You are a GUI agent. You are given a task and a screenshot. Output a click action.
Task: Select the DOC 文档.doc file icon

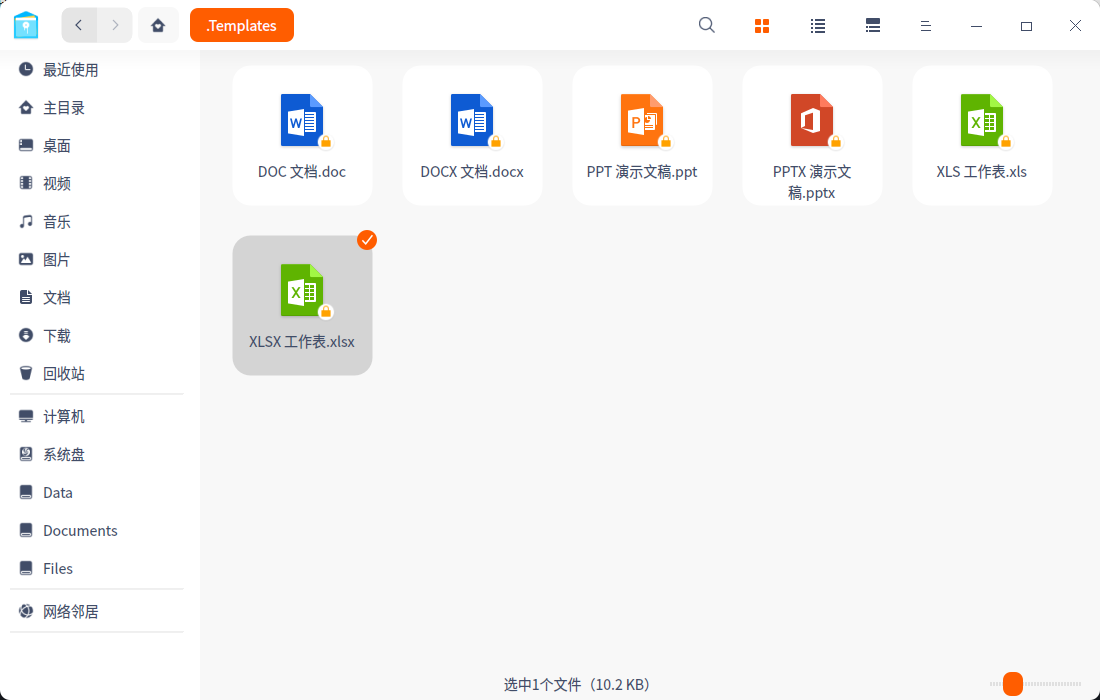coord(302,121)
